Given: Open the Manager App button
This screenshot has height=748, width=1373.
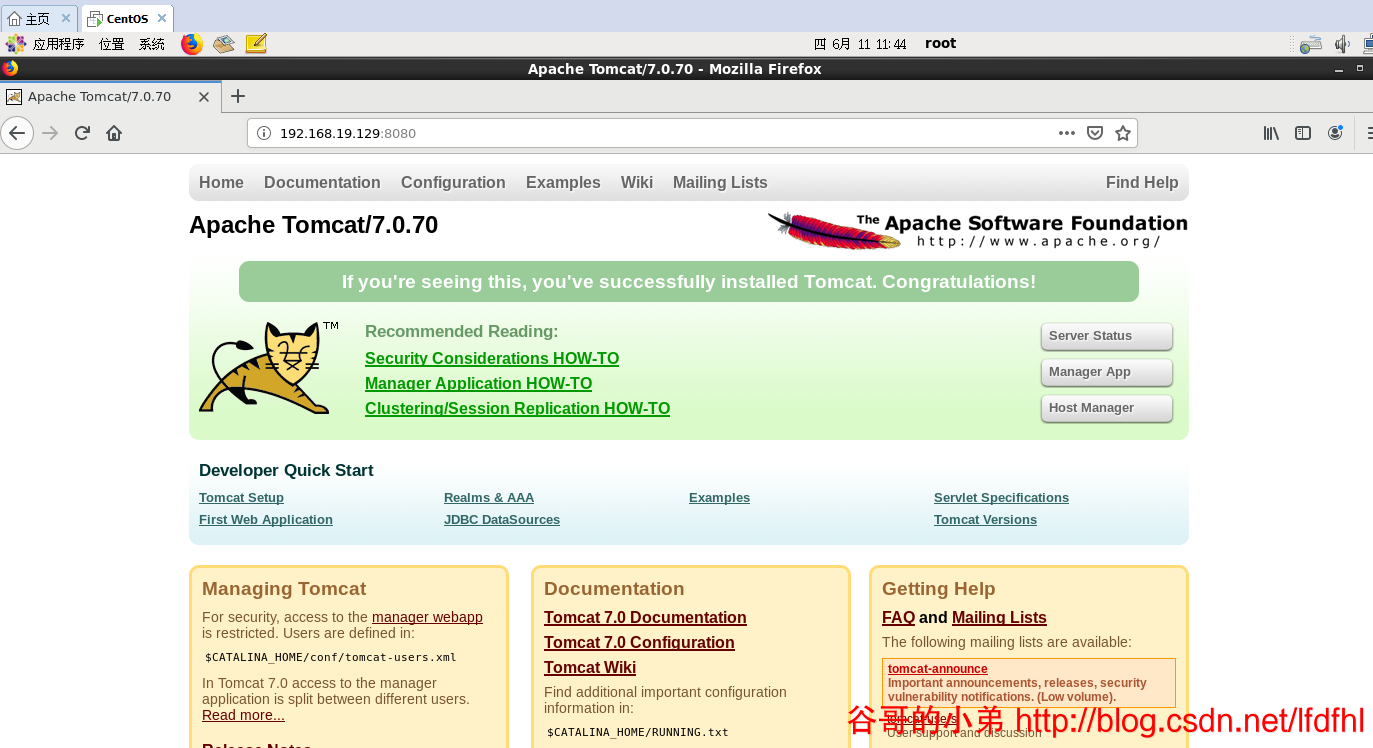Looking at the screenshot, I should 1106,372.
